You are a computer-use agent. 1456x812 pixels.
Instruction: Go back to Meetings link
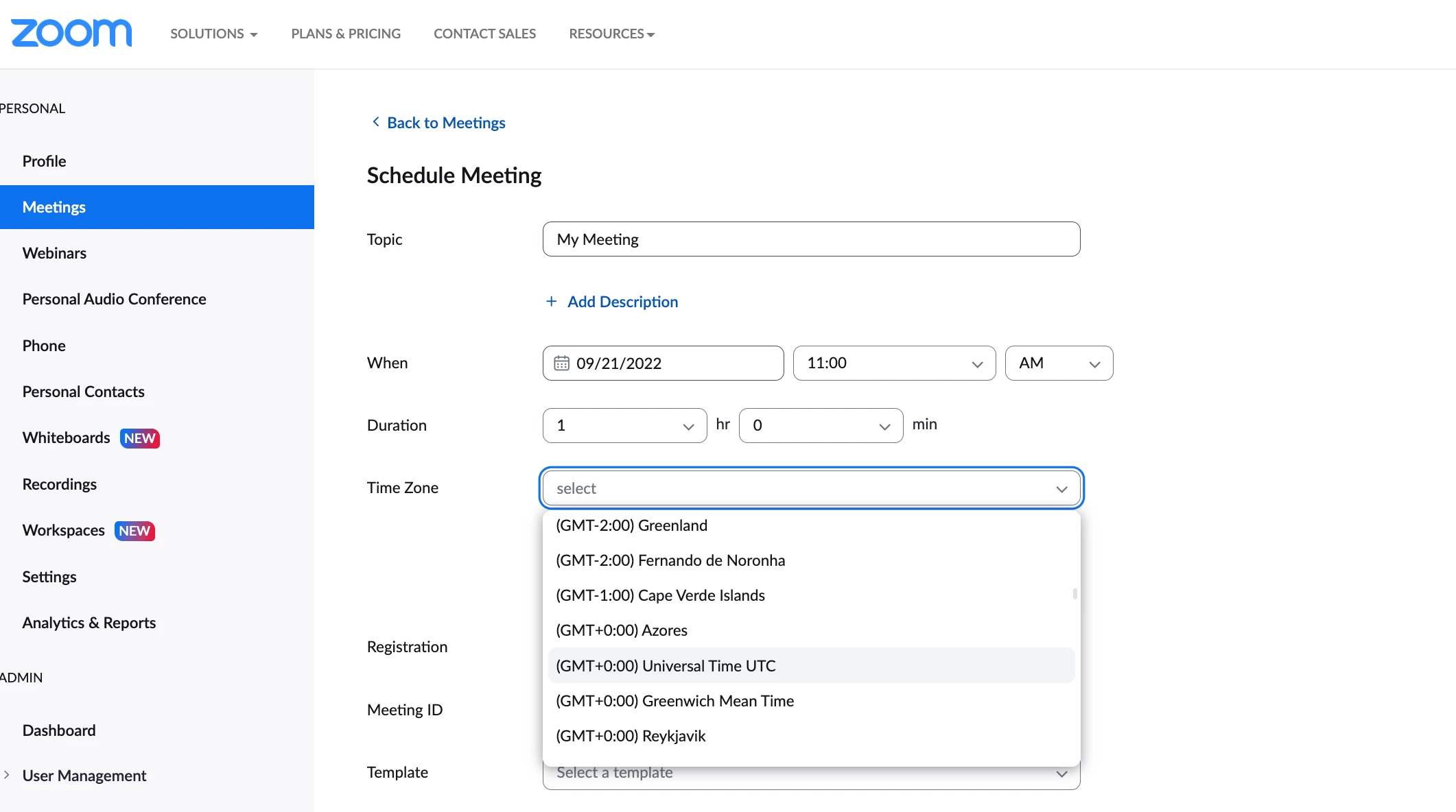coord(445,123)
